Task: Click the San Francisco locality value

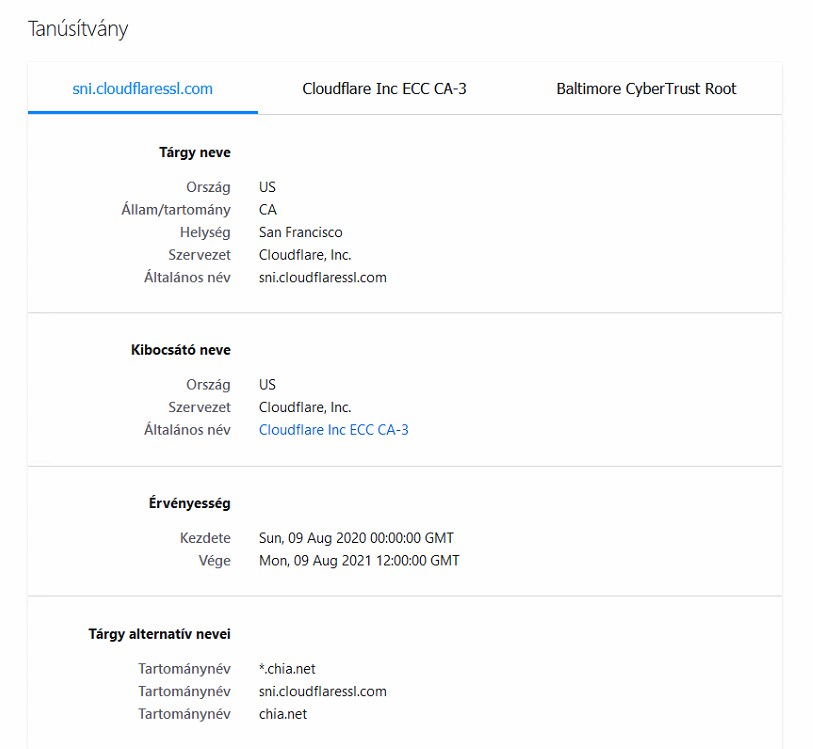Action: coord(300,232)
